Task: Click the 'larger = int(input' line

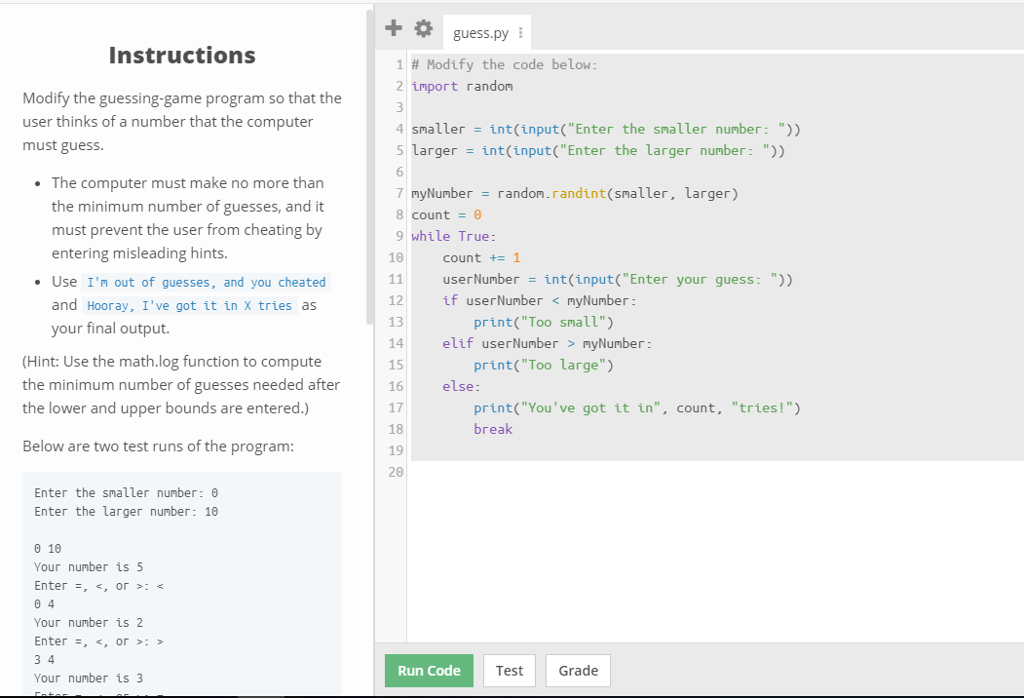Action: coord(598,150)
